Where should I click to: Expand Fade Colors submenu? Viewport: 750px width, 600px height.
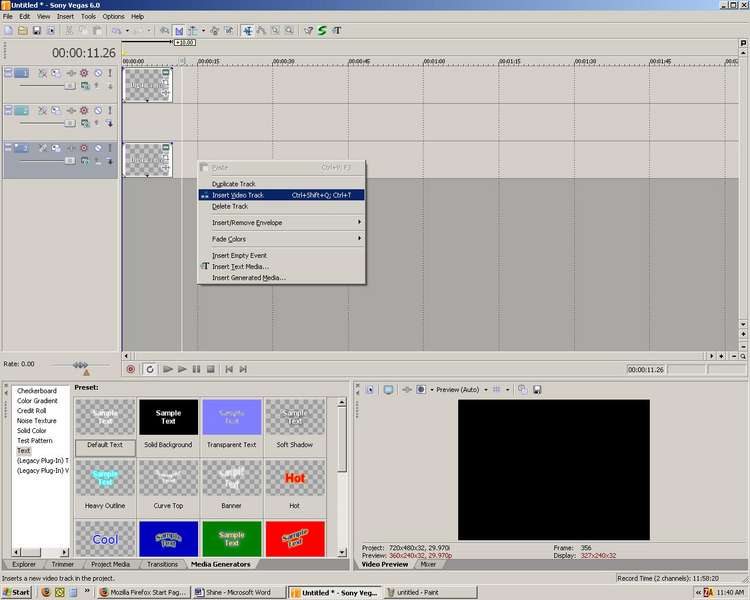click(x=281, y=239)
